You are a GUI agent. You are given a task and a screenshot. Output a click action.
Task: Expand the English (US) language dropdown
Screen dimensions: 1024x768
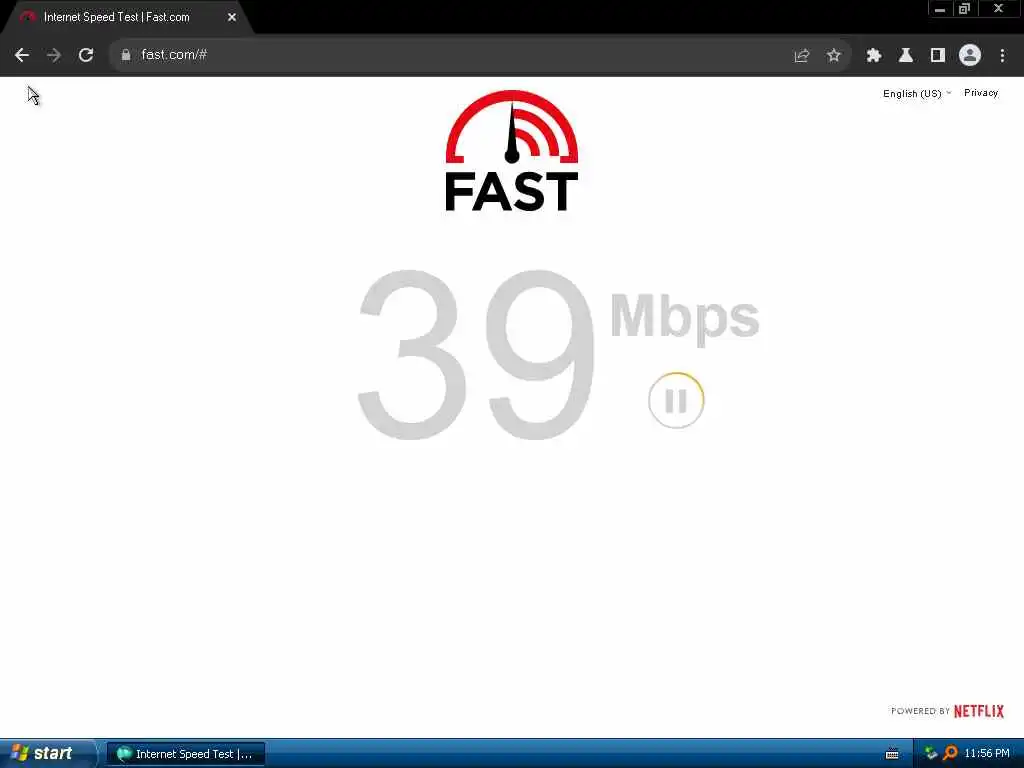pyautogui.click(x=917, y=93)
